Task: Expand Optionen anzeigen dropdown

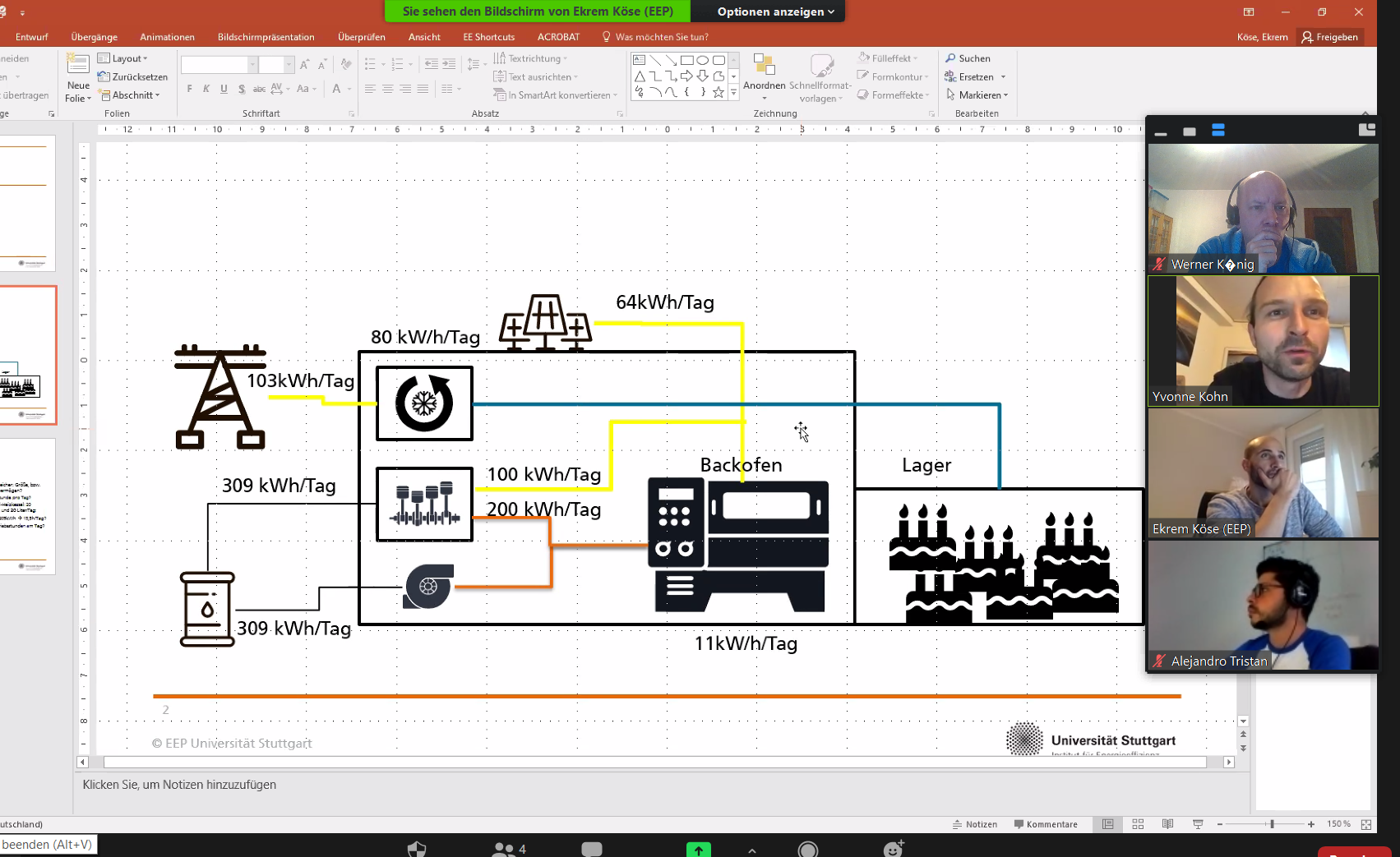Action: tap(775, 12)
